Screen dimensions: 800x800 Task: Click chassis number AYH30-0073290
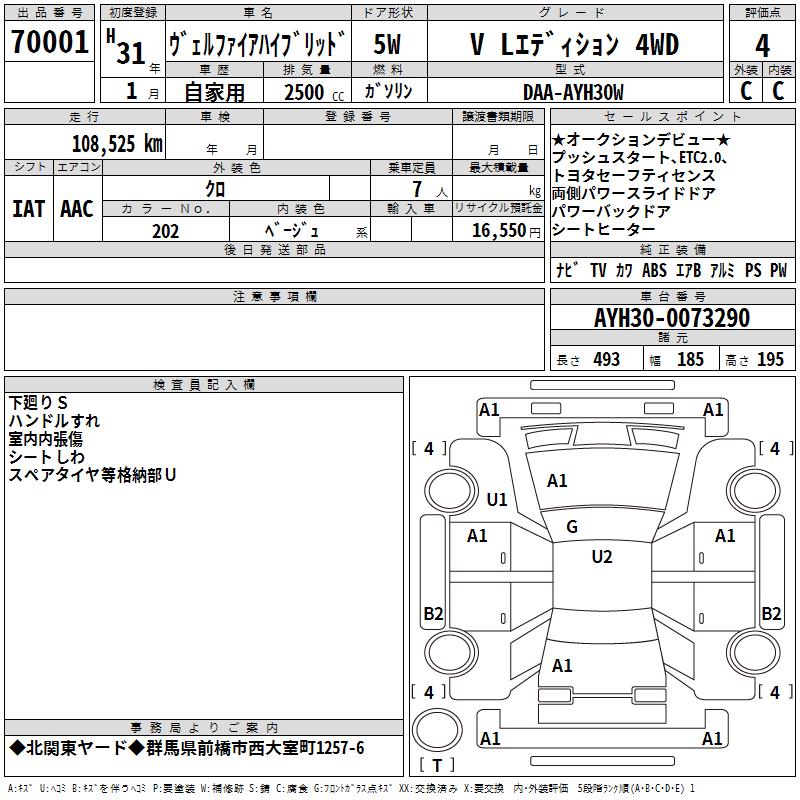coord(672,317)
